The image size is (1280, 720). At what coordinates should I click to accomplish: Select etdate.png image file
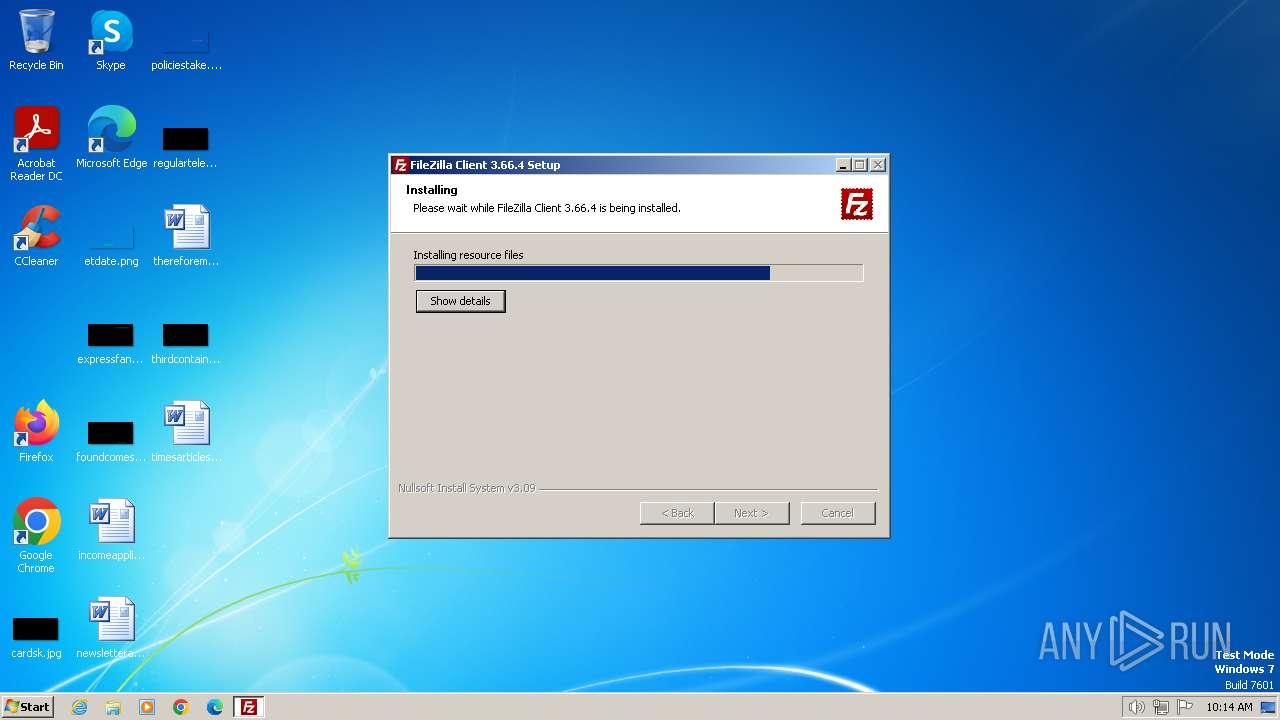click(x=111, y=245)
